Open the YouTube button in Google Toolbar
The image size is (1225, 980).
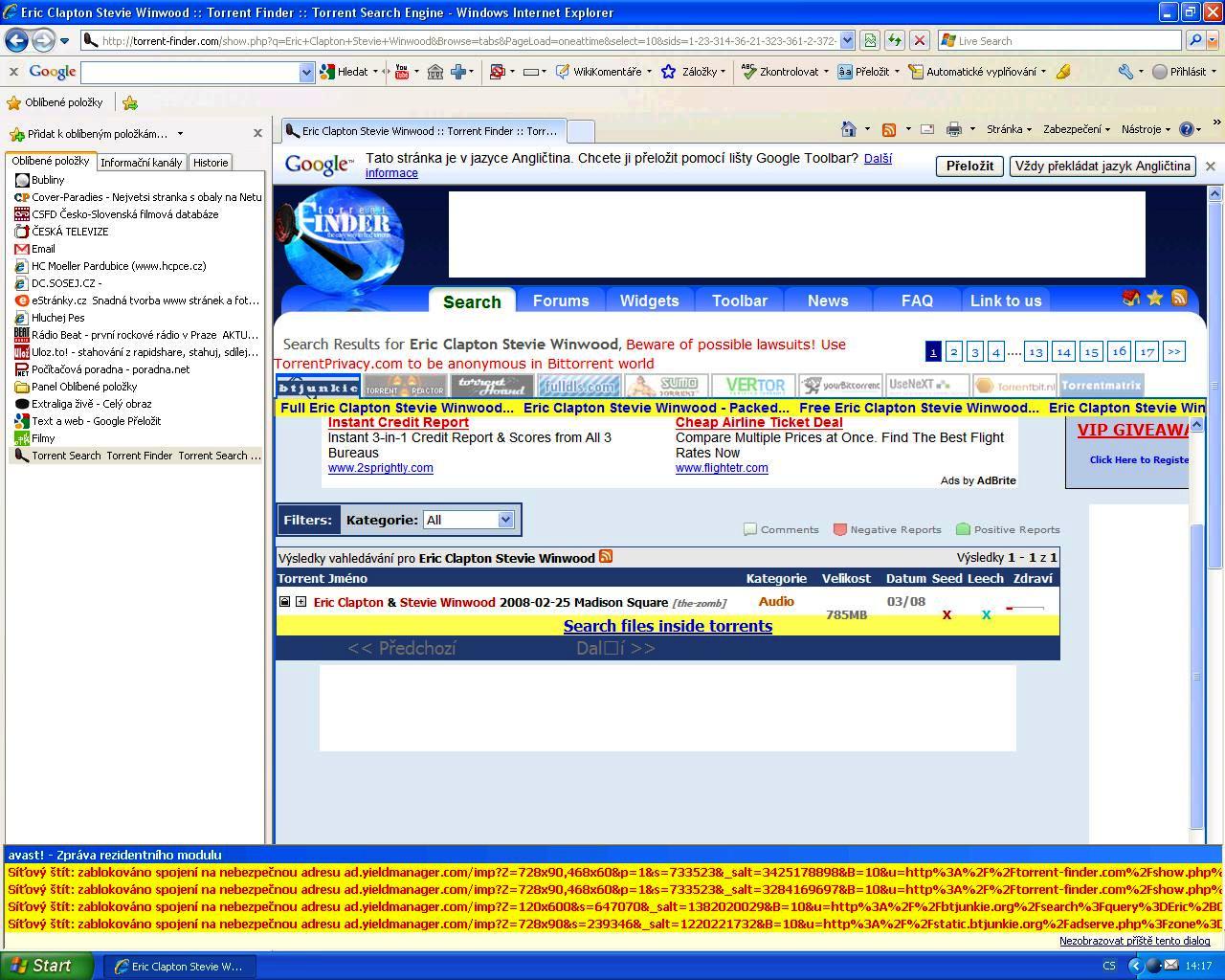pos(402,72)
